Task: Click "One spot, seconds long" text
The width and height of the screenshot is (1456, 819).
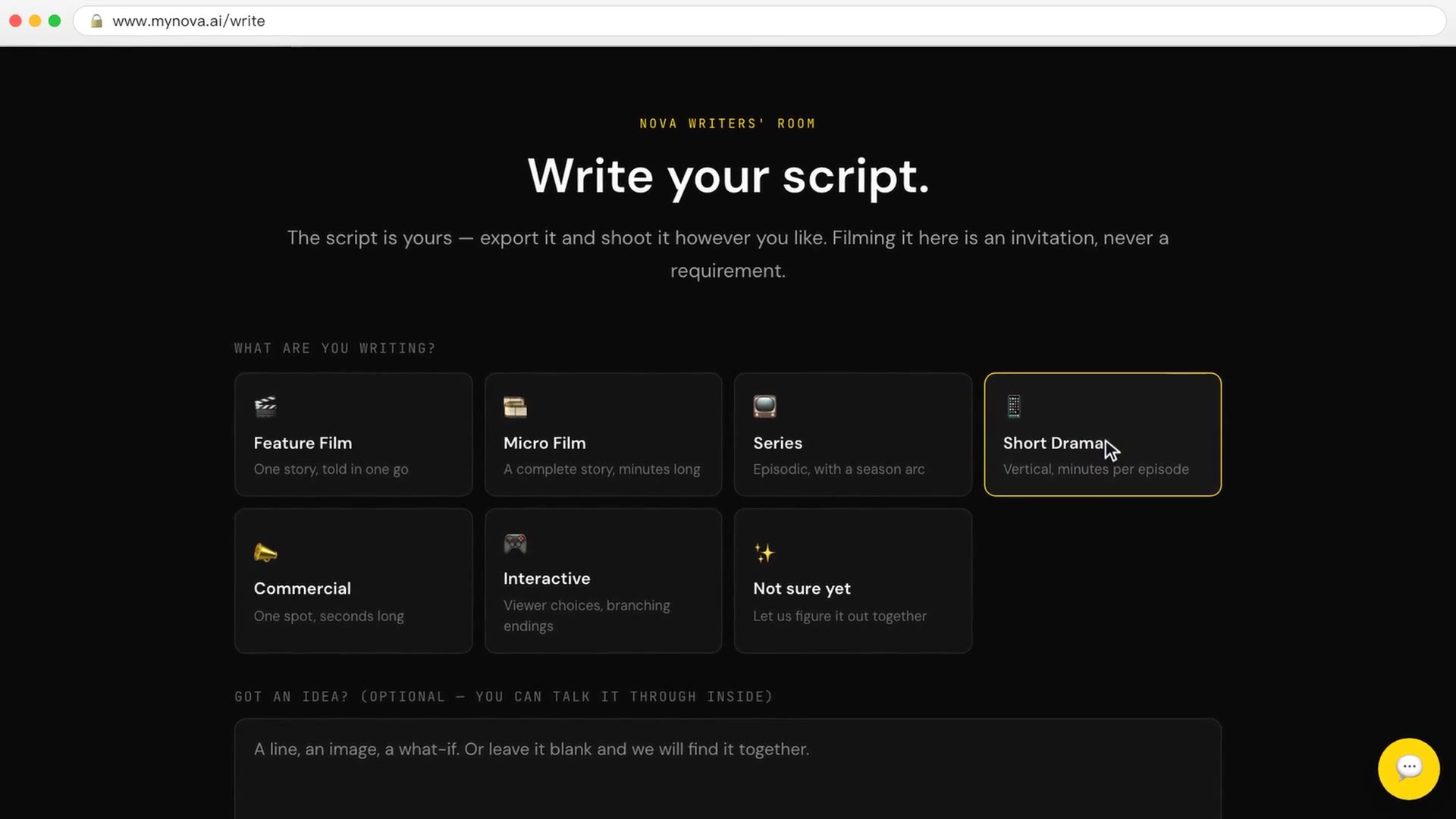Action: (x=328, y=617)
